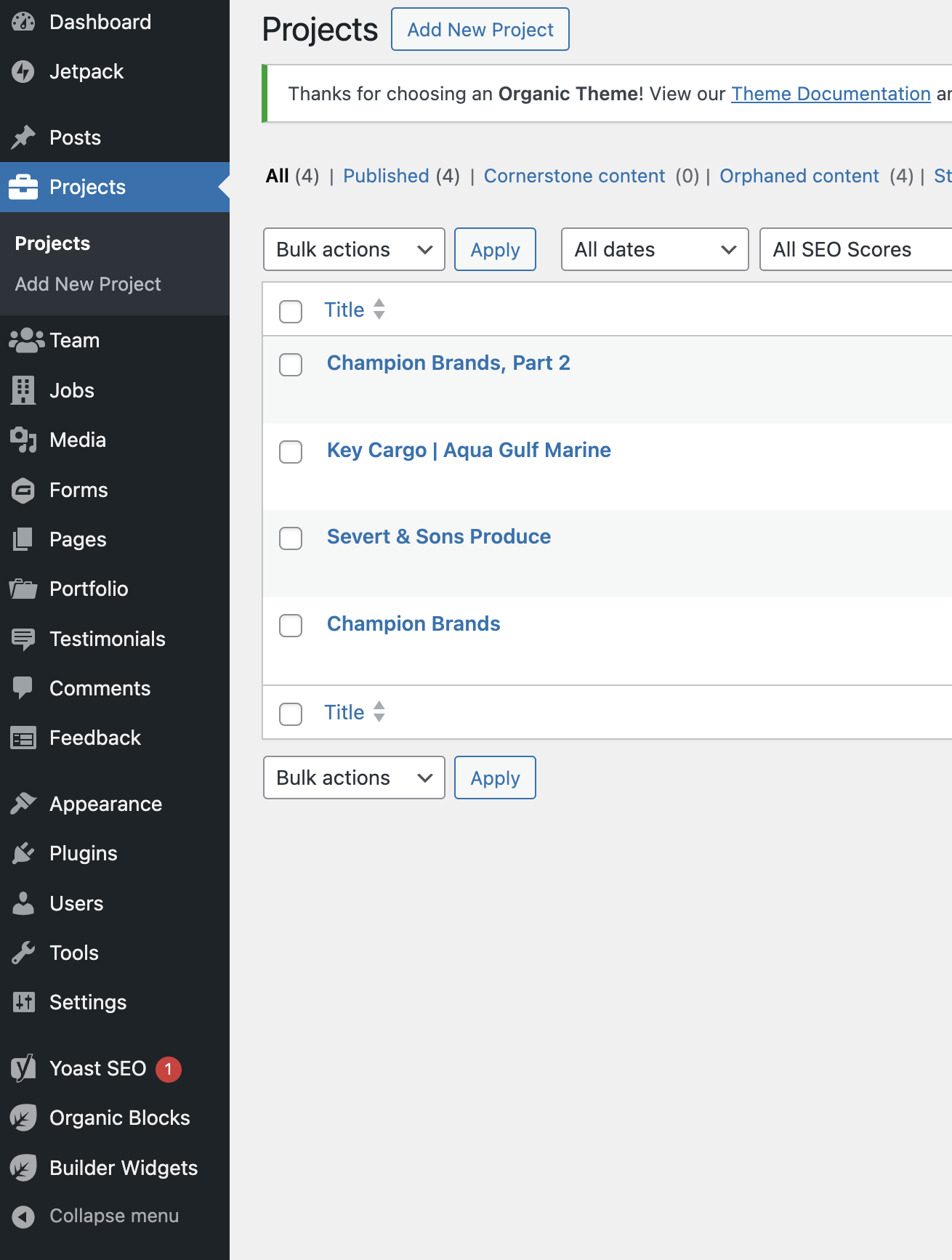Screen dimensions: 952x1260
Task: Open the bottom Bulk actions dropdown
Action: 354,778
